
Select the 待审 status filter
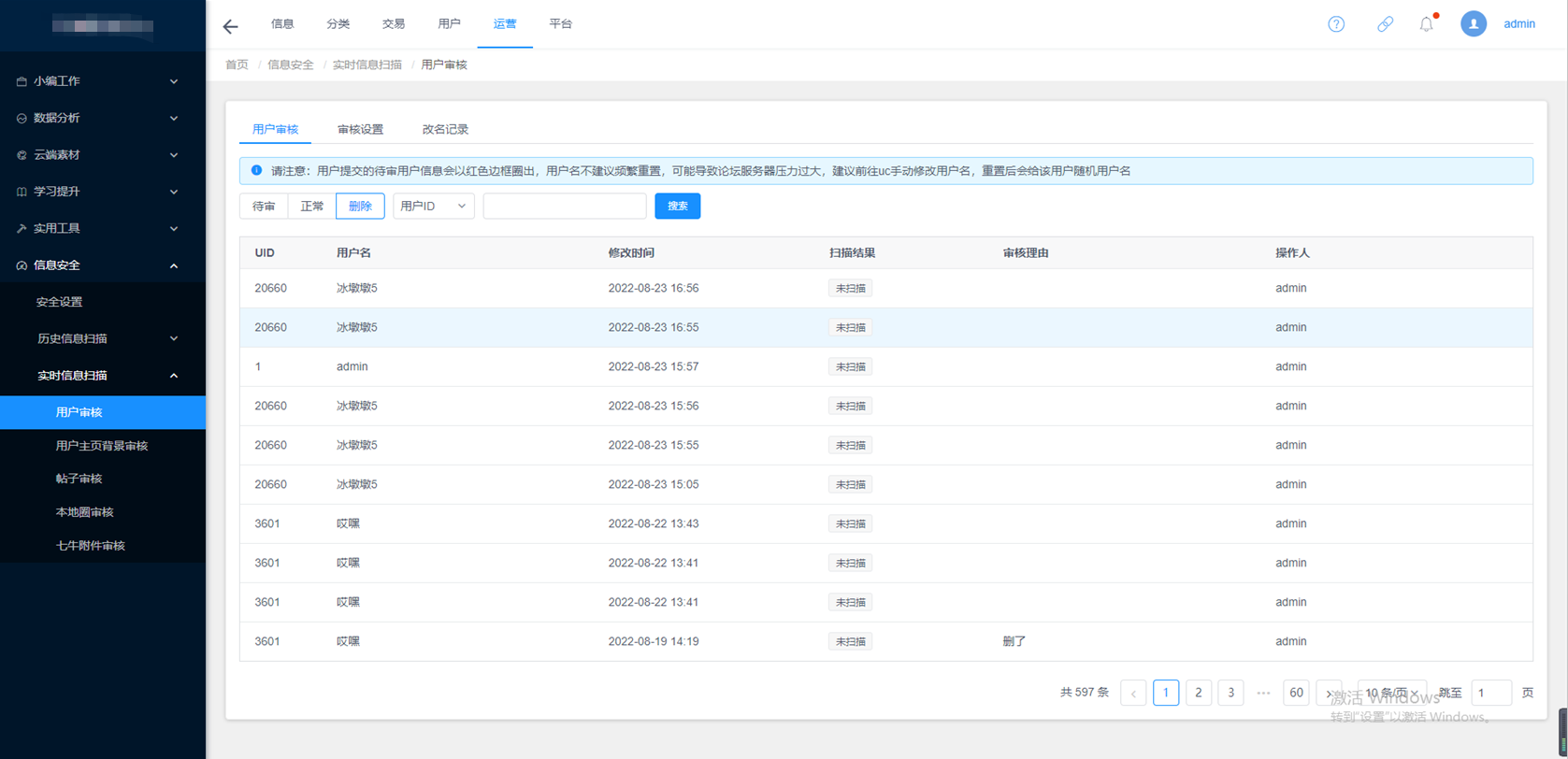(264, 206)
